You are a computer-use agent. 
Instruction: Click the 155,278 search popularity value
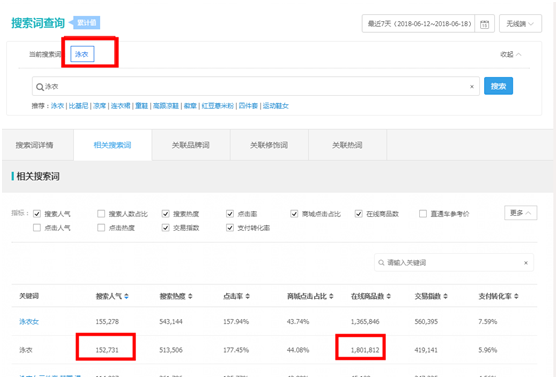point(107,322)
